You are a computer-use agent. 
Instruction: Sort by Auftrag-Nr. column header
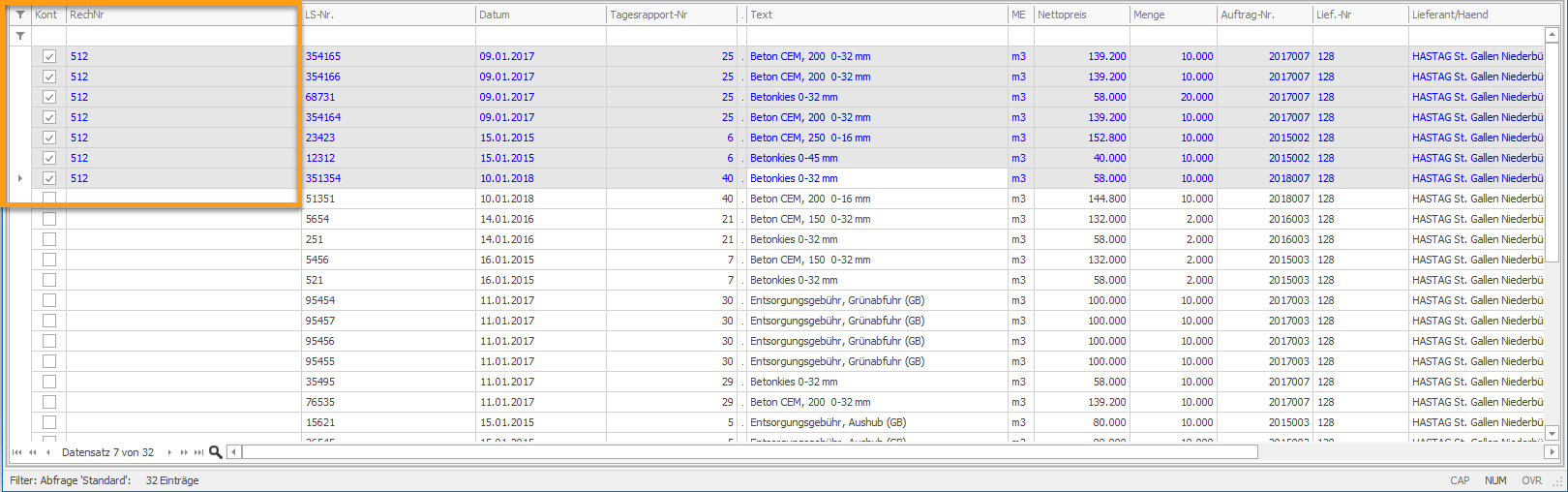point(1264,15)
